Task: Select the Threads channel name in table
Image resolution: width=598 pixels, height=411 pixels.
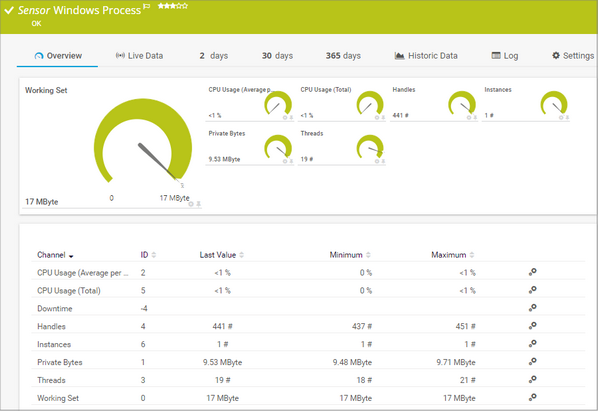Action: [51, 380]
